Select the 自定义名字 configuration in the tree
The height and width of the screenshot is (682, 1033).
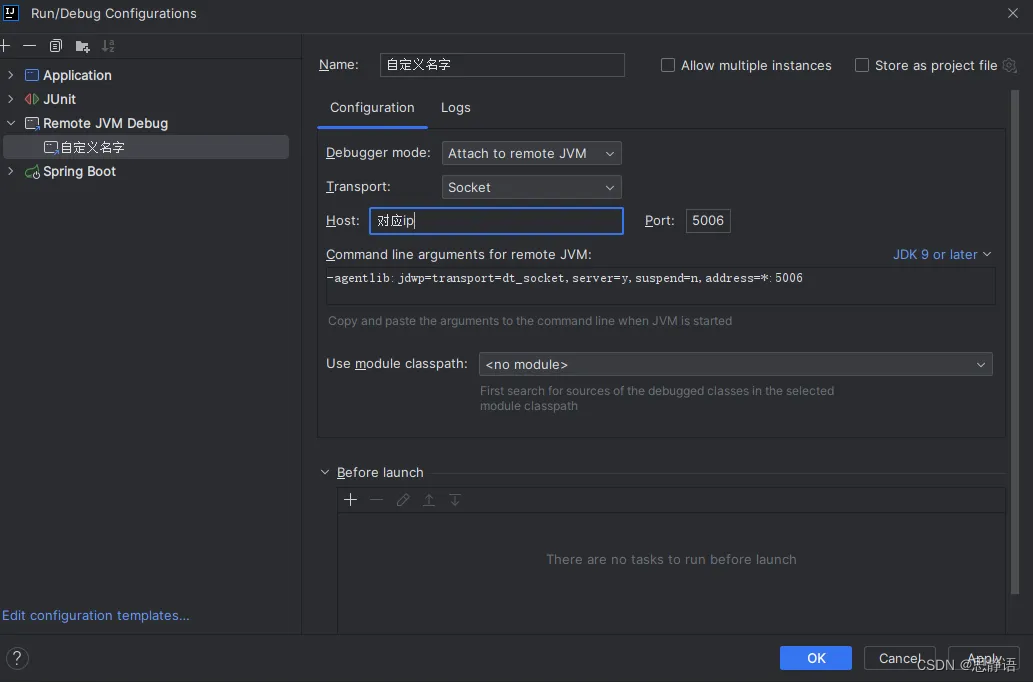pos(146,147)
